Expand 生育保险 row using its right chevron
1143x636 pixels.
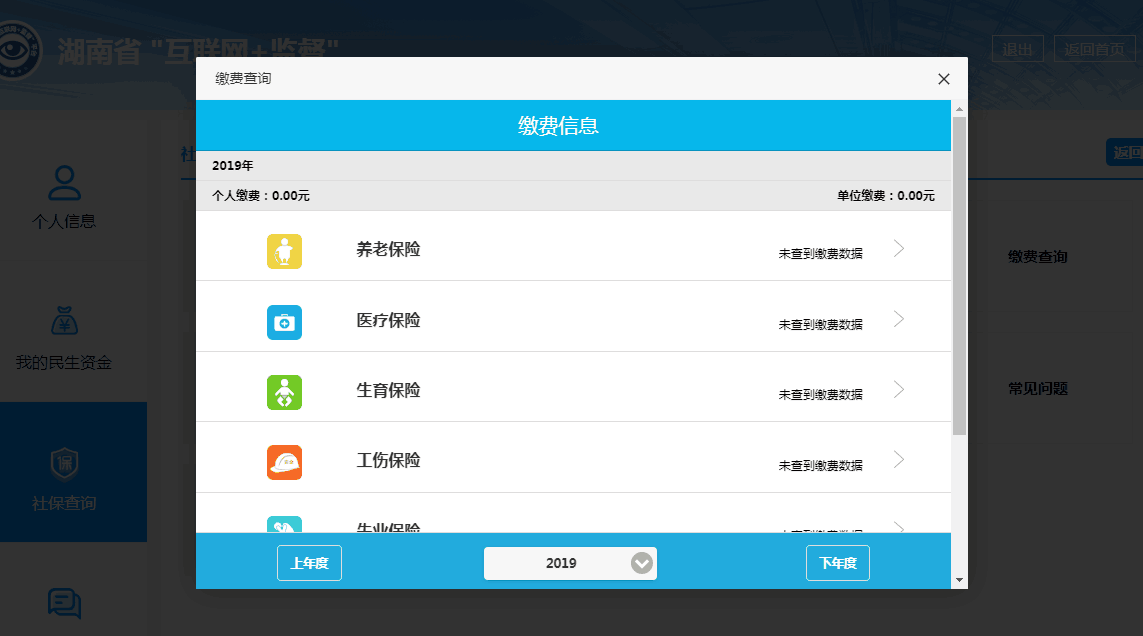[898, 389]
